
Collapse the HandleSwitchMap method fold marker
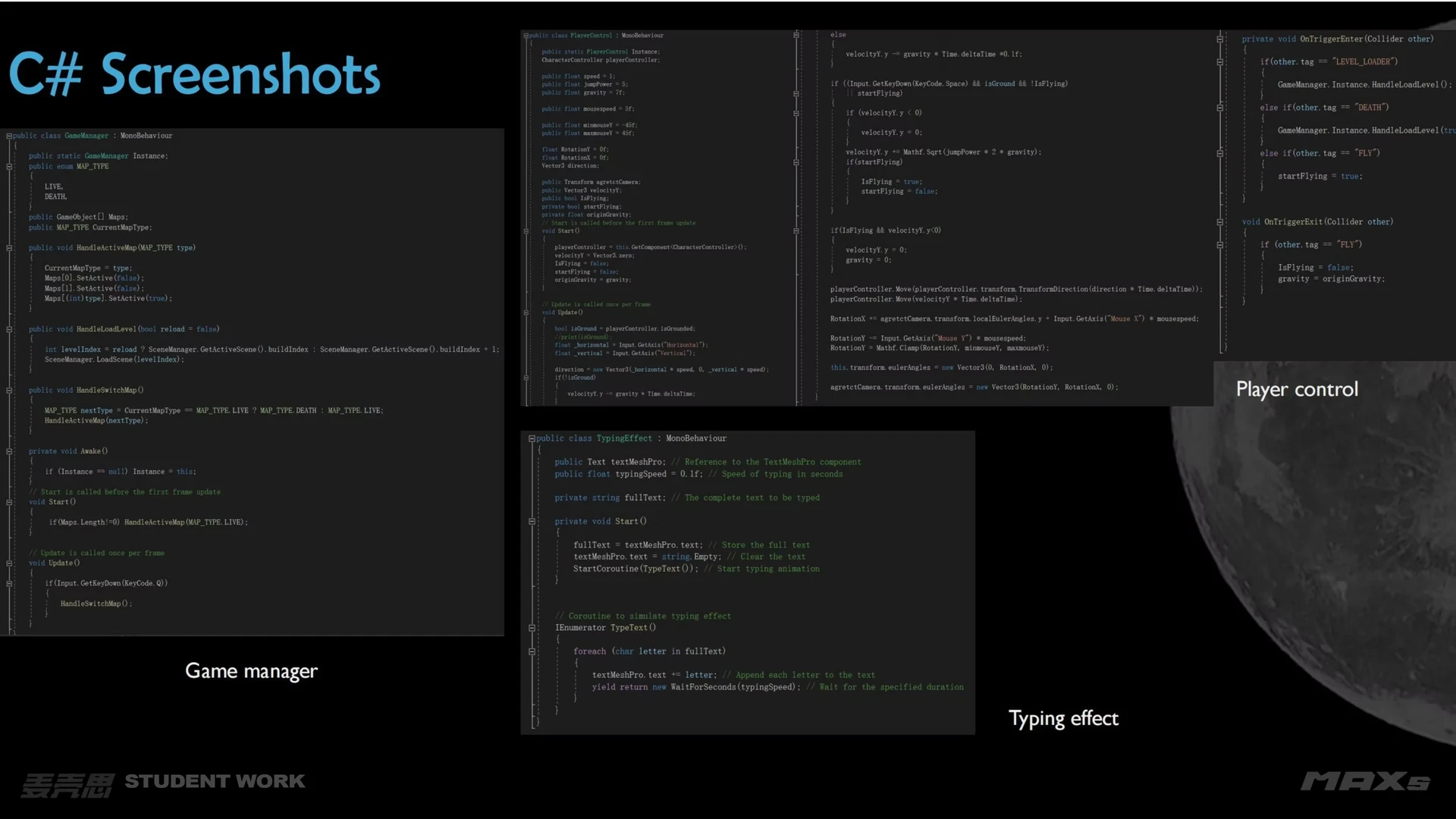(9, 391)
